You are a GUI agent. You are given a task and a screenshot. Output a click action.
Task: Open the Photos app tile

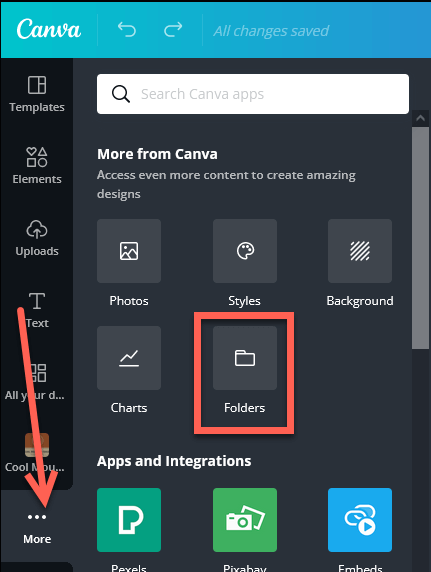click(x=129, y=251)
